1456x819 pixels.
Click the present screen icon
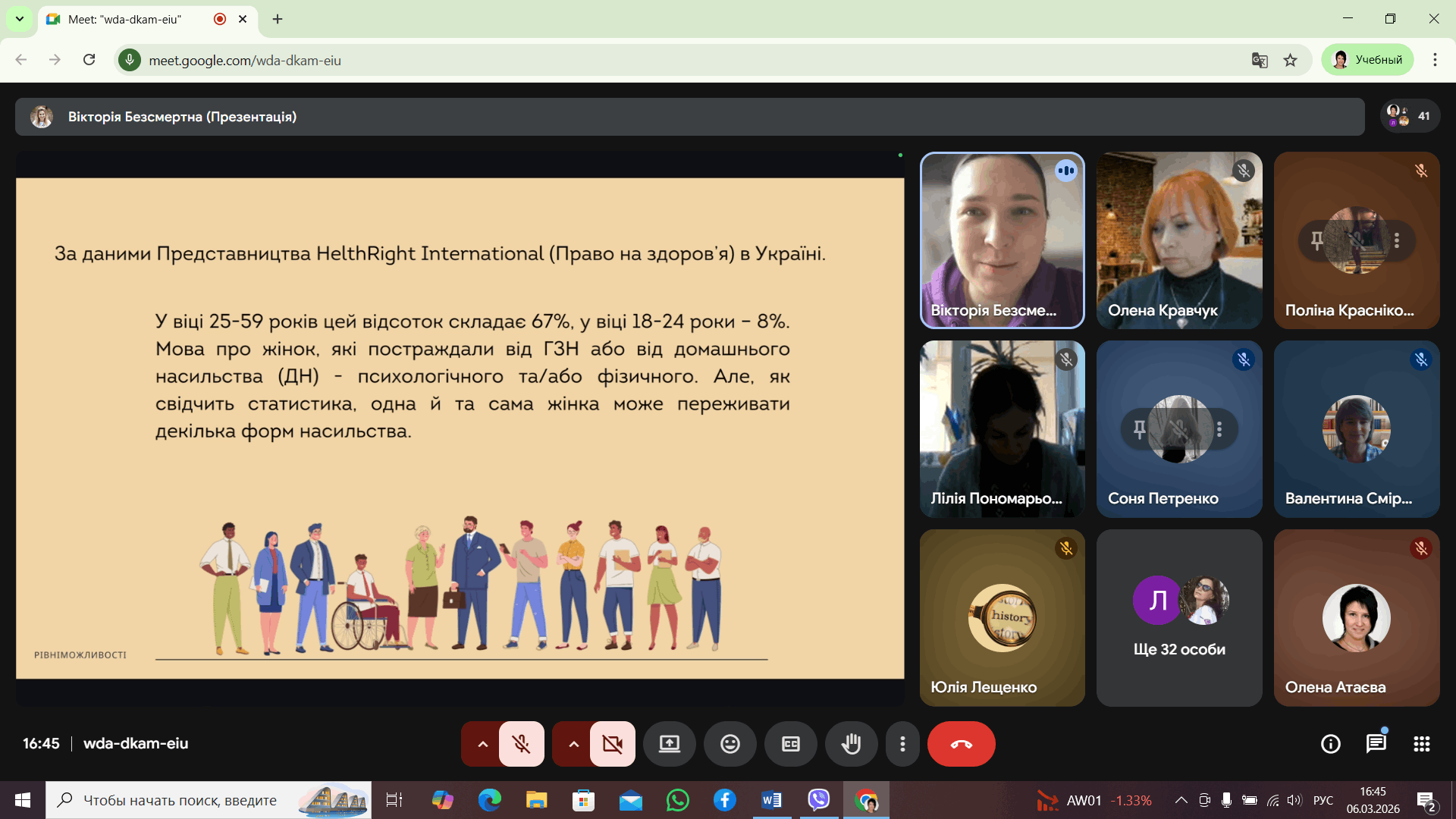click(669, 744)
